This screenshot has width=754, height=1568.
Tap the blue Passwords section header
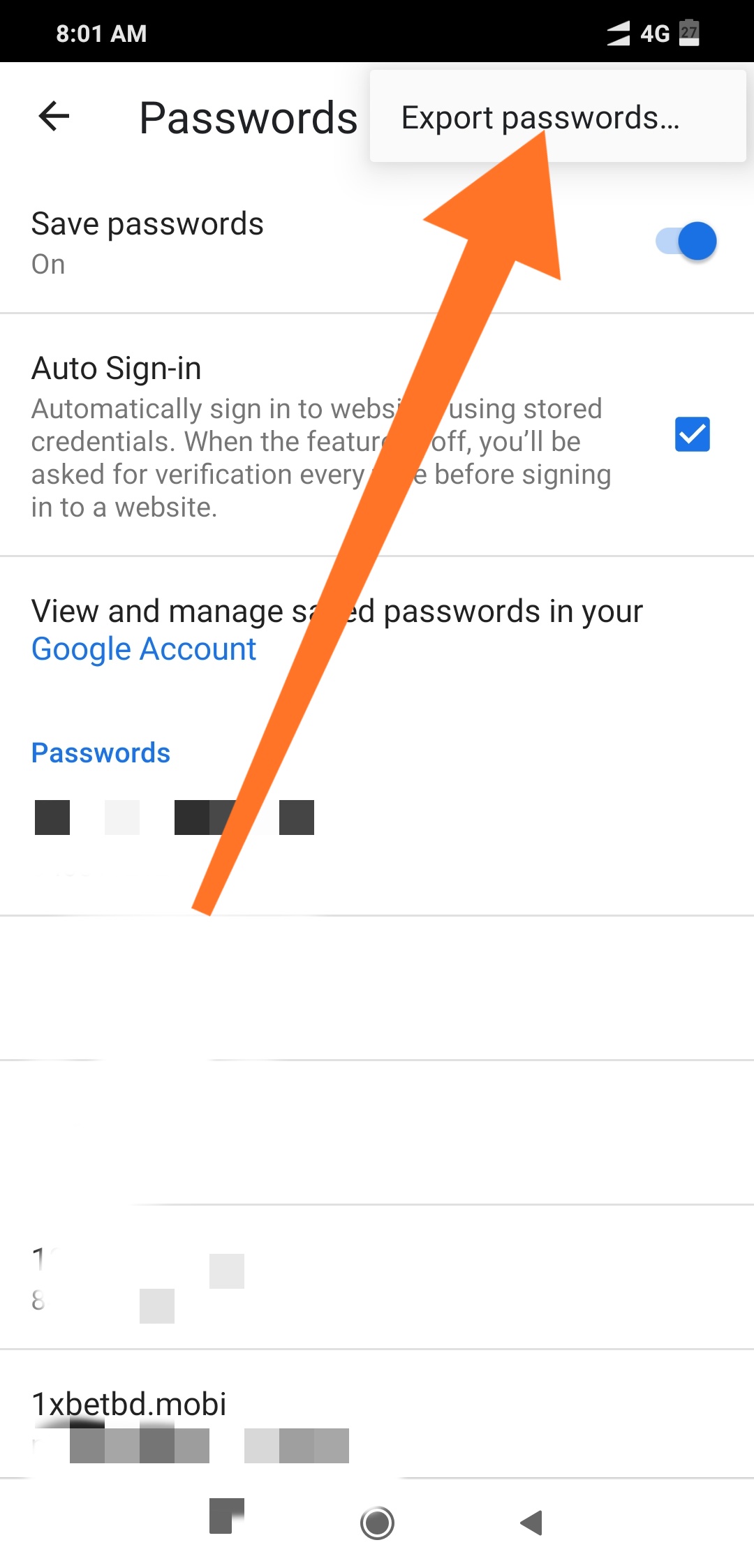(x=101, y=753)
